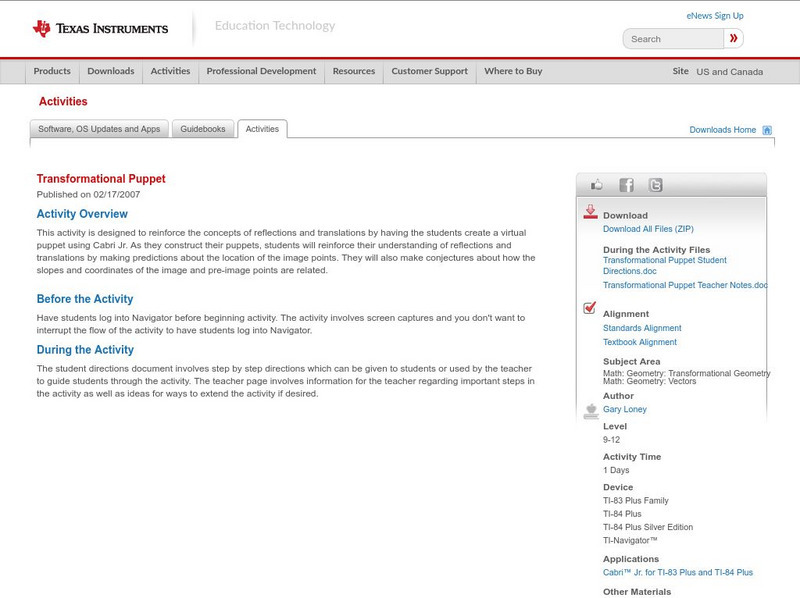Viewport: 800px width, 598px height.
Task: Share the activity on Facebook
Action: point(627,185)
